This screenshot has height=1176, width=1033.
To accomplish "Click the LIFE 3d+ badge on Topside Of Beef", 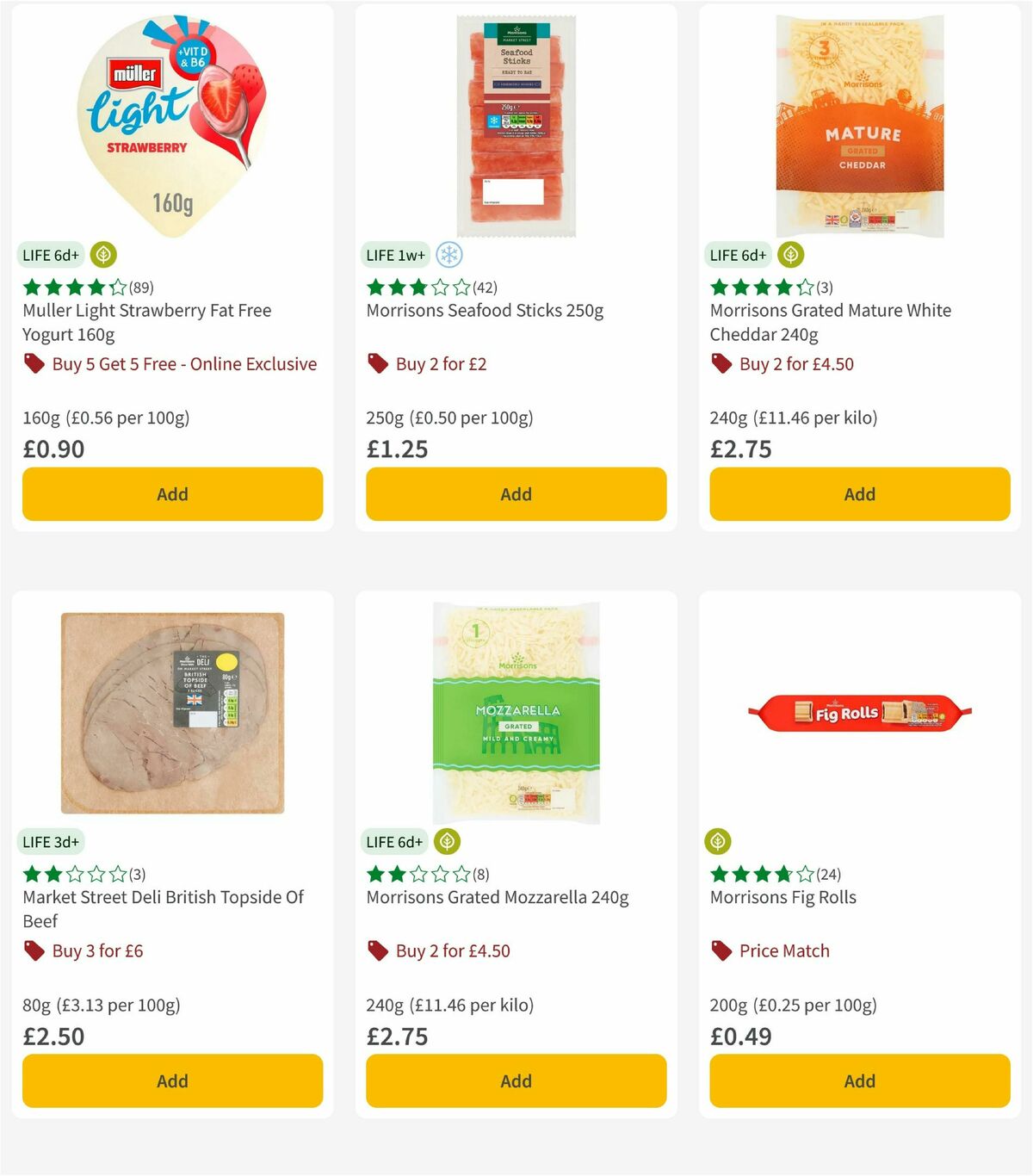I will tap(52, 842).
